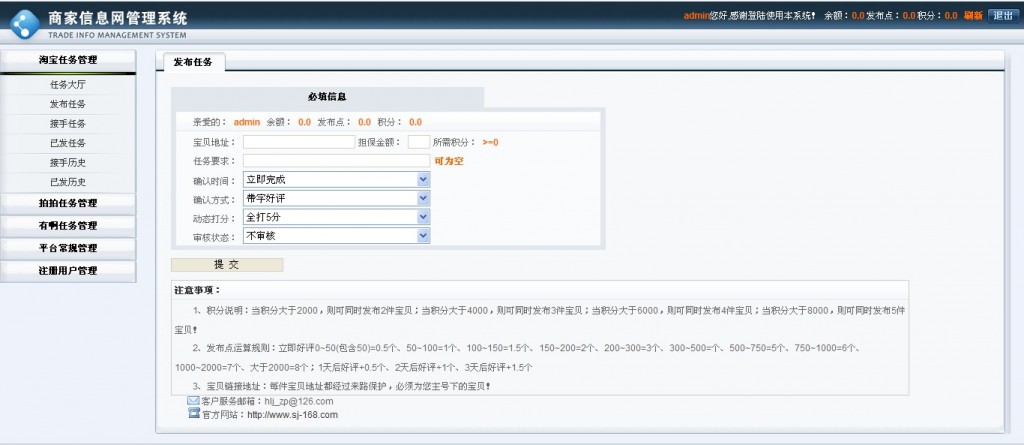Open the 审核状态 dropdown showing 不审核
1024x445 pixels.
click(336, 236)
